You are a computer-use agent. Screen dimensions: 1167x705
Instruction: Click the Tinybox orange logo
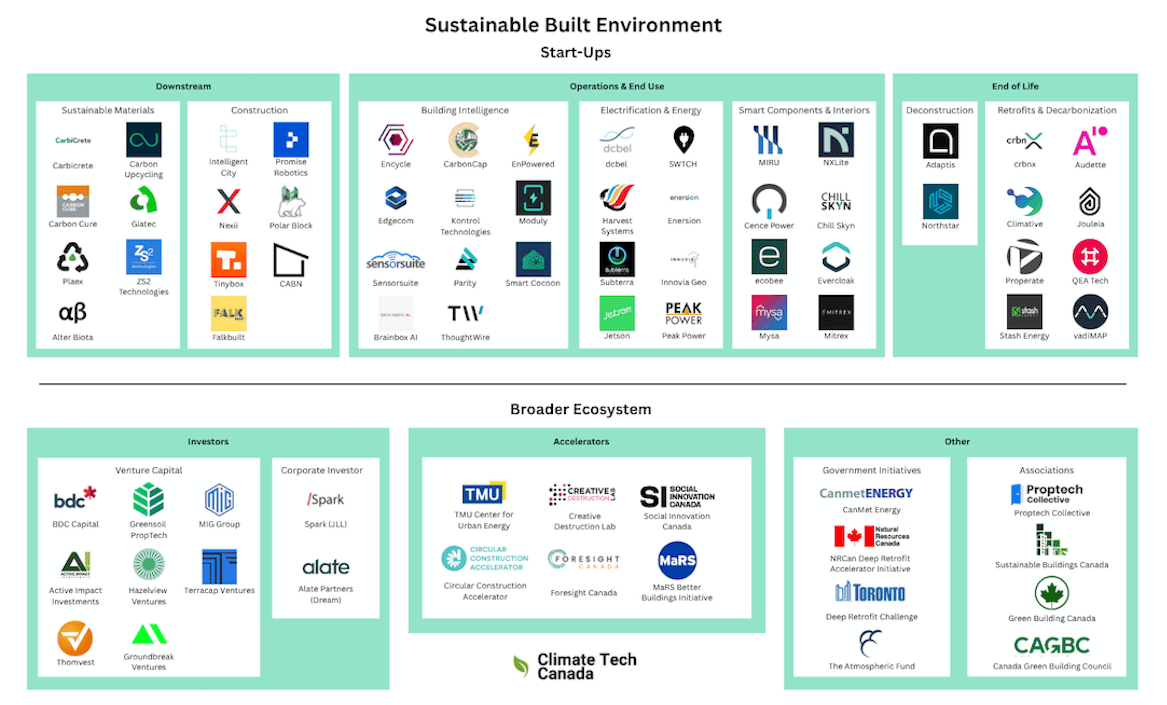click(228, 260)
